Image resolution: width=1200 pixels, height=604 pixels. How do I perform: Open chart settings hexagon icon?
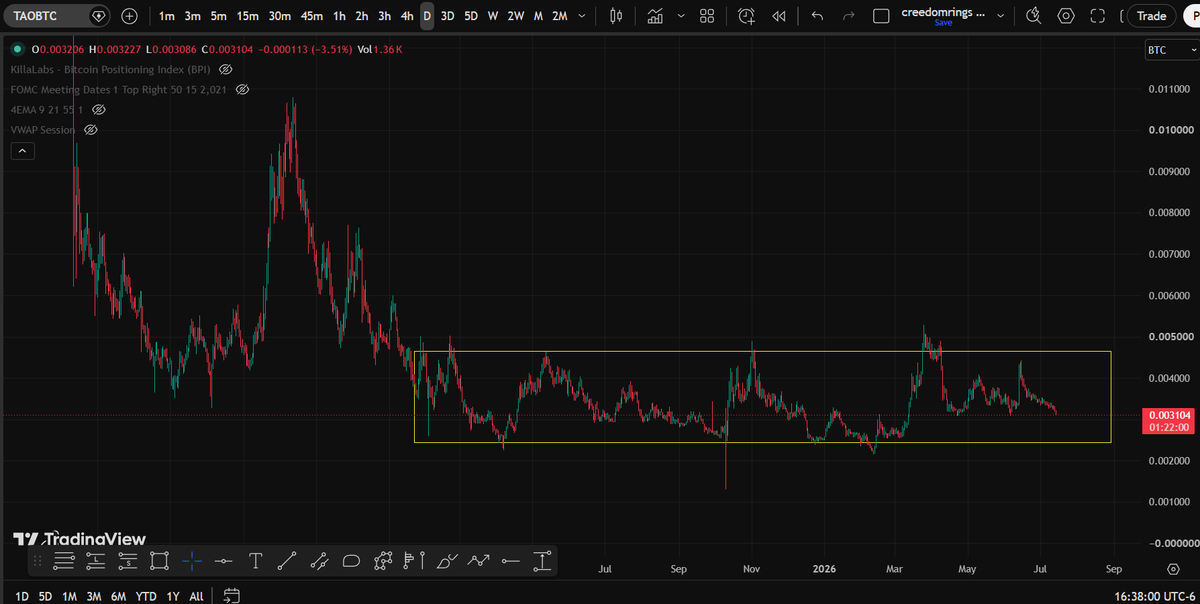tap(1066, 16)
